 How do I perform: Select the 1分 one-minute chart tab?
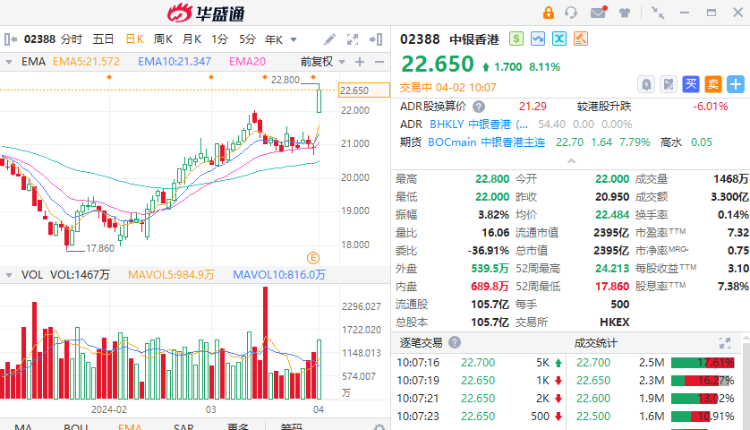click(x=220, y=39)
